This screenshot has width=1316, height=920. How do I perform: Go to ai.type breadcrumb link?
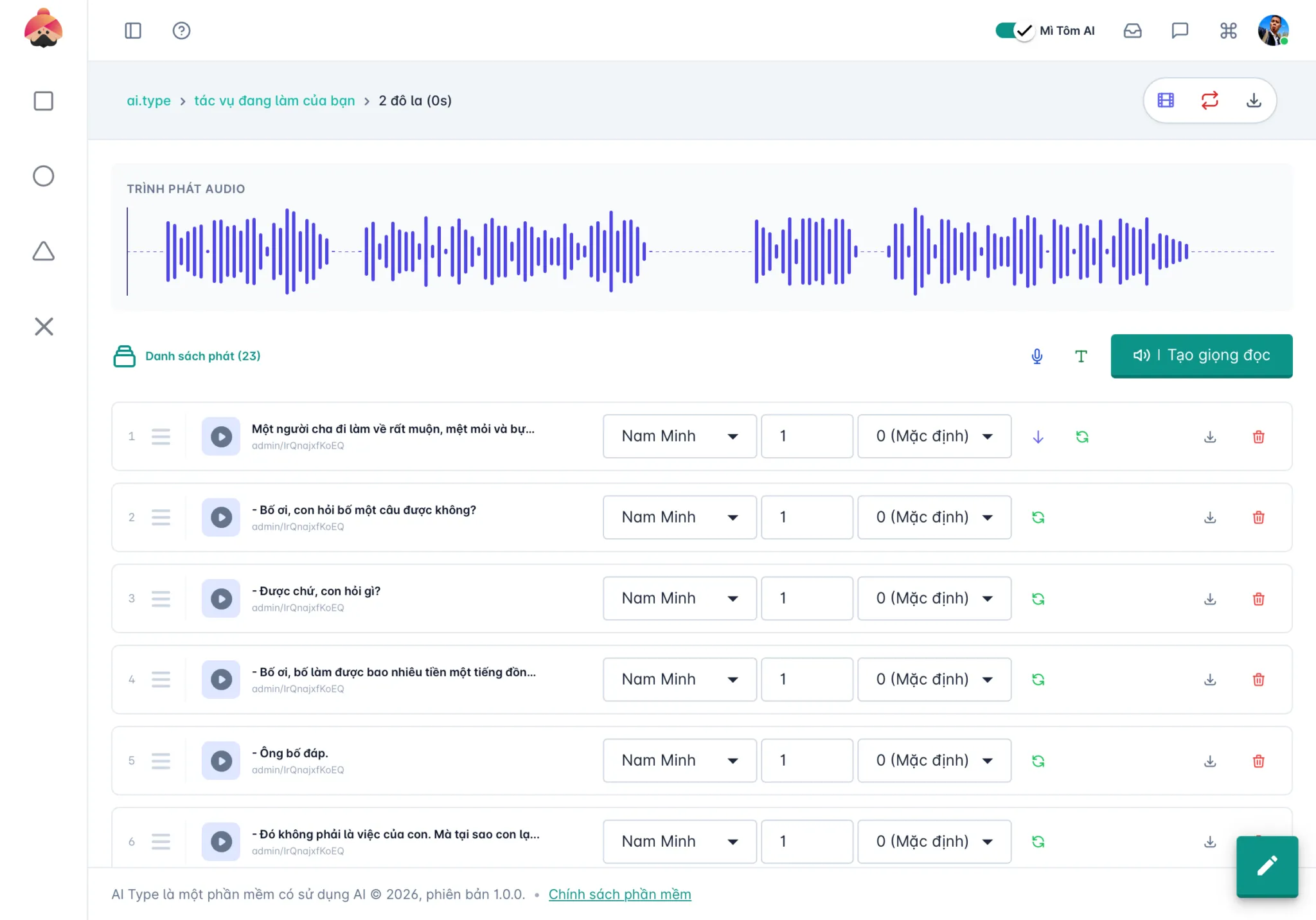coord(148,101)
